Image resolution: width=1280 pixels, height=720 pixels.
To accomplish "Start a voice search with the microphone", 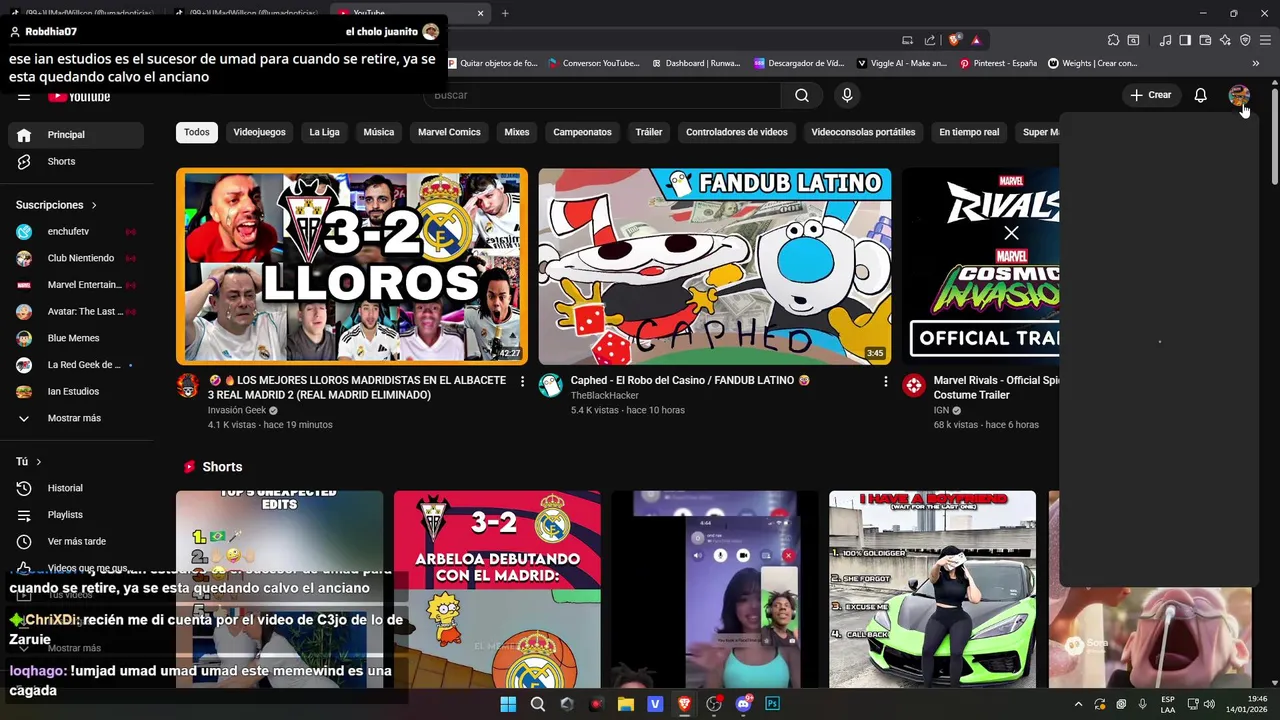I will coord(847,95).
